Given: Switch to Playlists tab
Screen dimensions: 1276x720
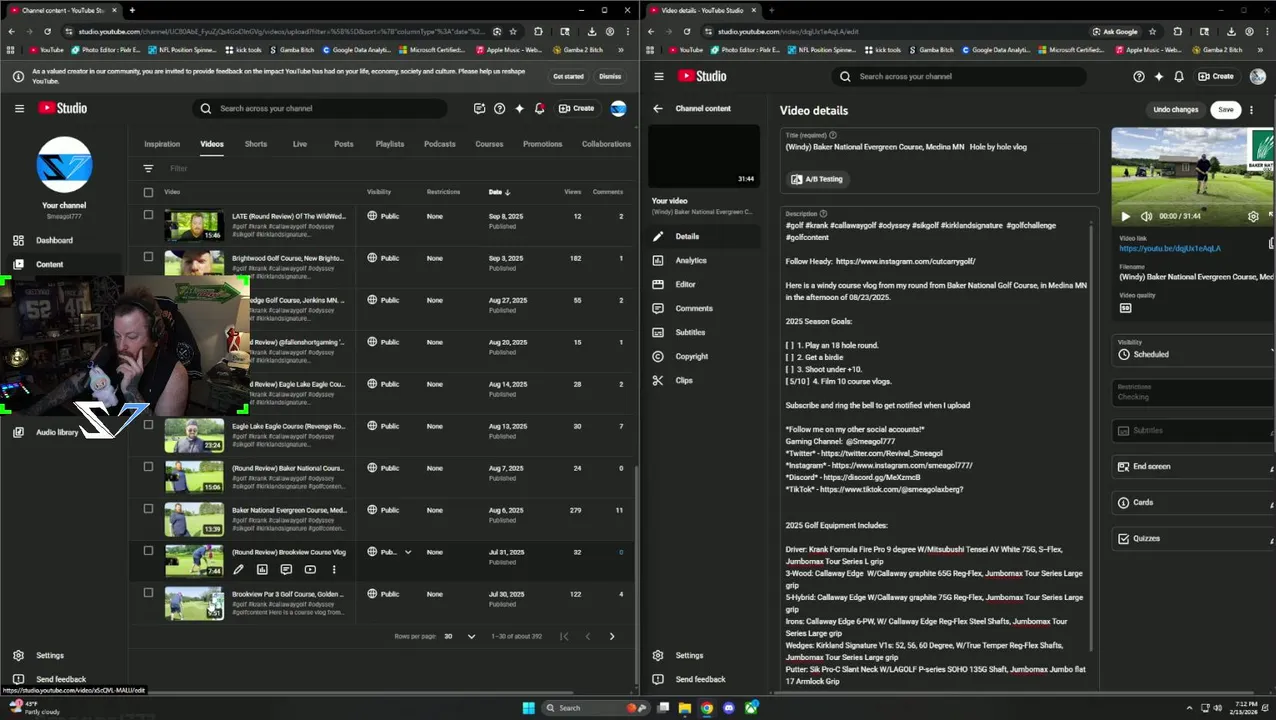Looking at the screenshot, I should pyautogui.click(x=390, y=144).
